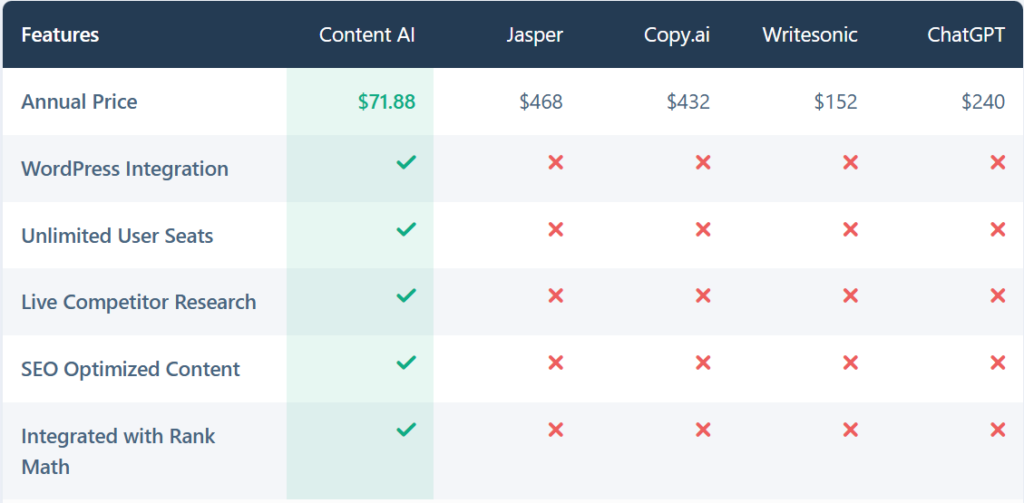Click ChatGPT red X for Integrated with Rank Math
This screenshot has height=503, width=1024.
(998, 429)
